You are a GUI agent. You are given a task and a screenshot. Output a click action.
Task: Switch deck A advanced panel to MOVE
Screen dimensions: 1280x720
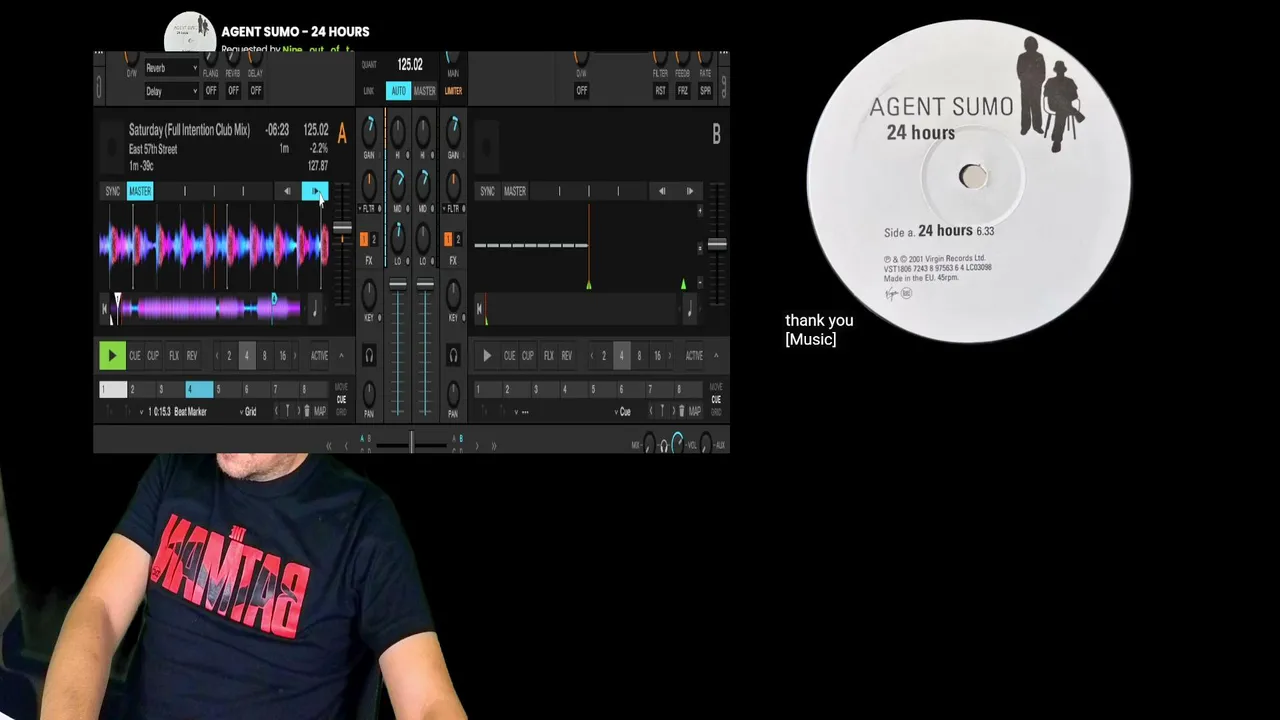coord(341,388)
